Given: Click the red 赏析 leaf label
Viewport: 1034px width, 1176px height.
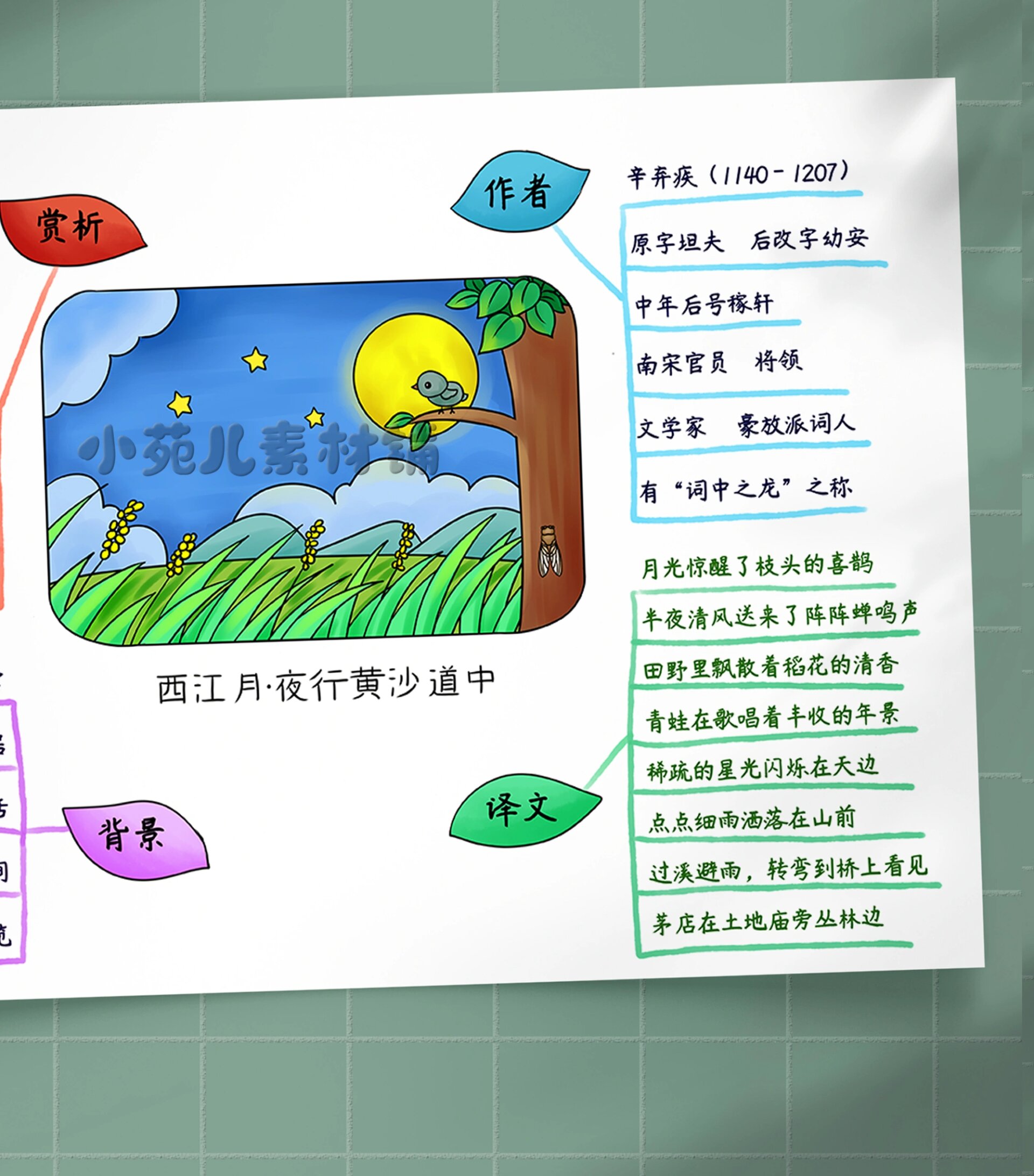Looking at the screenshot, I should (x=70, y=227).
